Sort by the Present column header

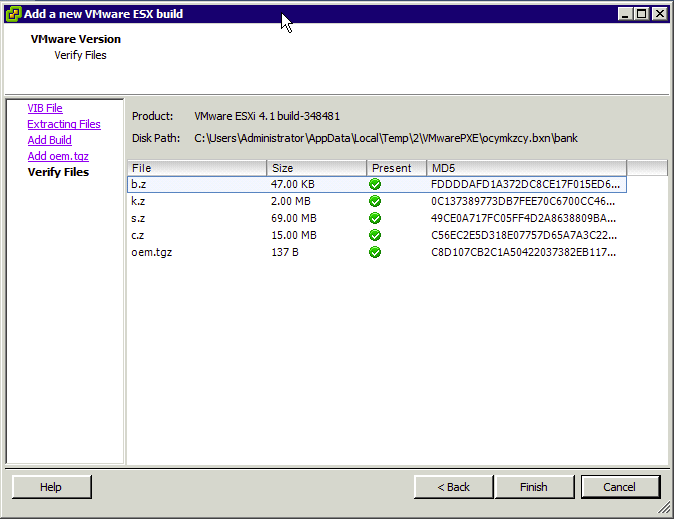[396, 168]
